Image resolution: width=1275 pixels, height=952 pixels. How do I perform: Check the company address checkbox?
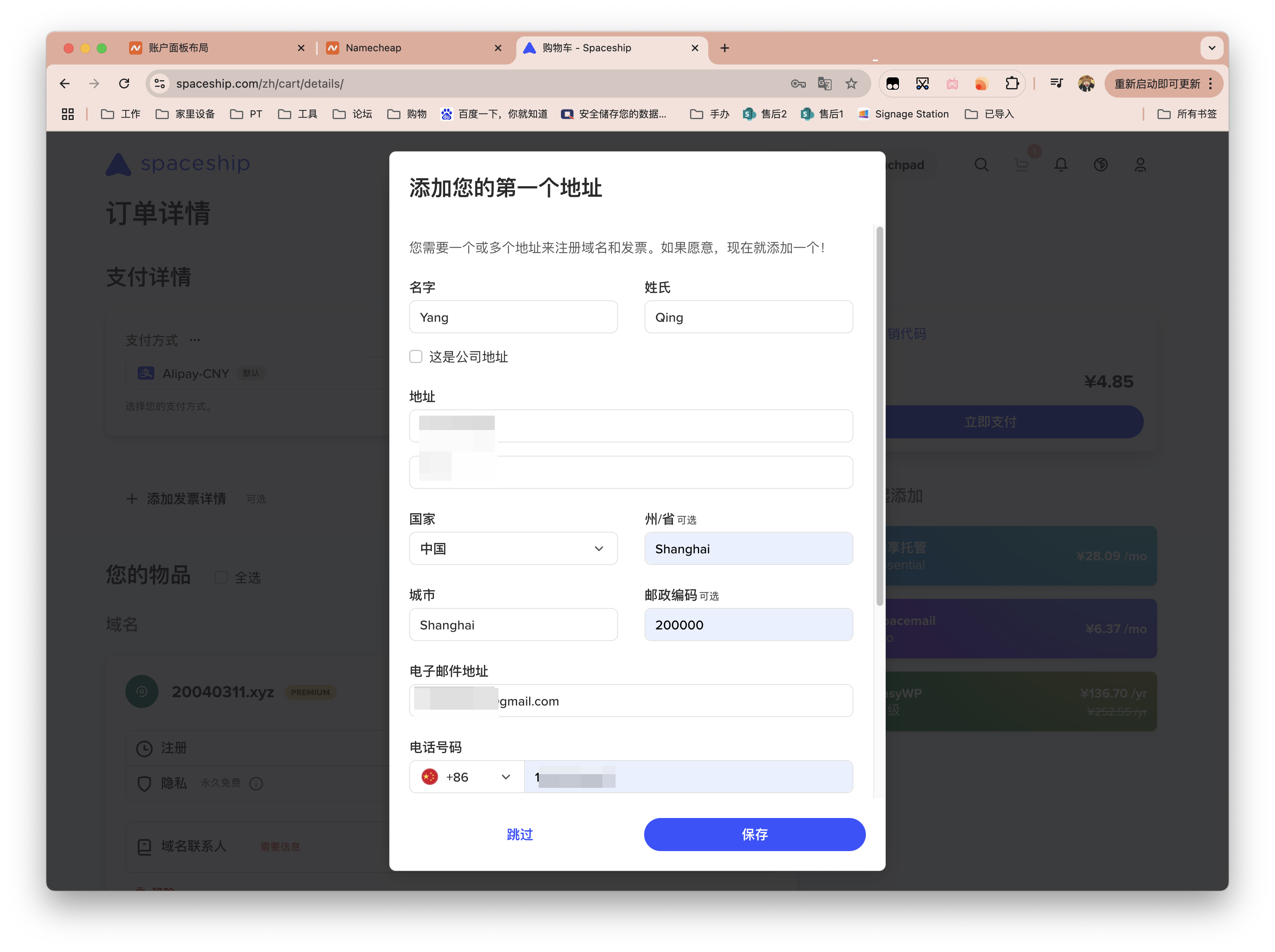coord(416,357)
